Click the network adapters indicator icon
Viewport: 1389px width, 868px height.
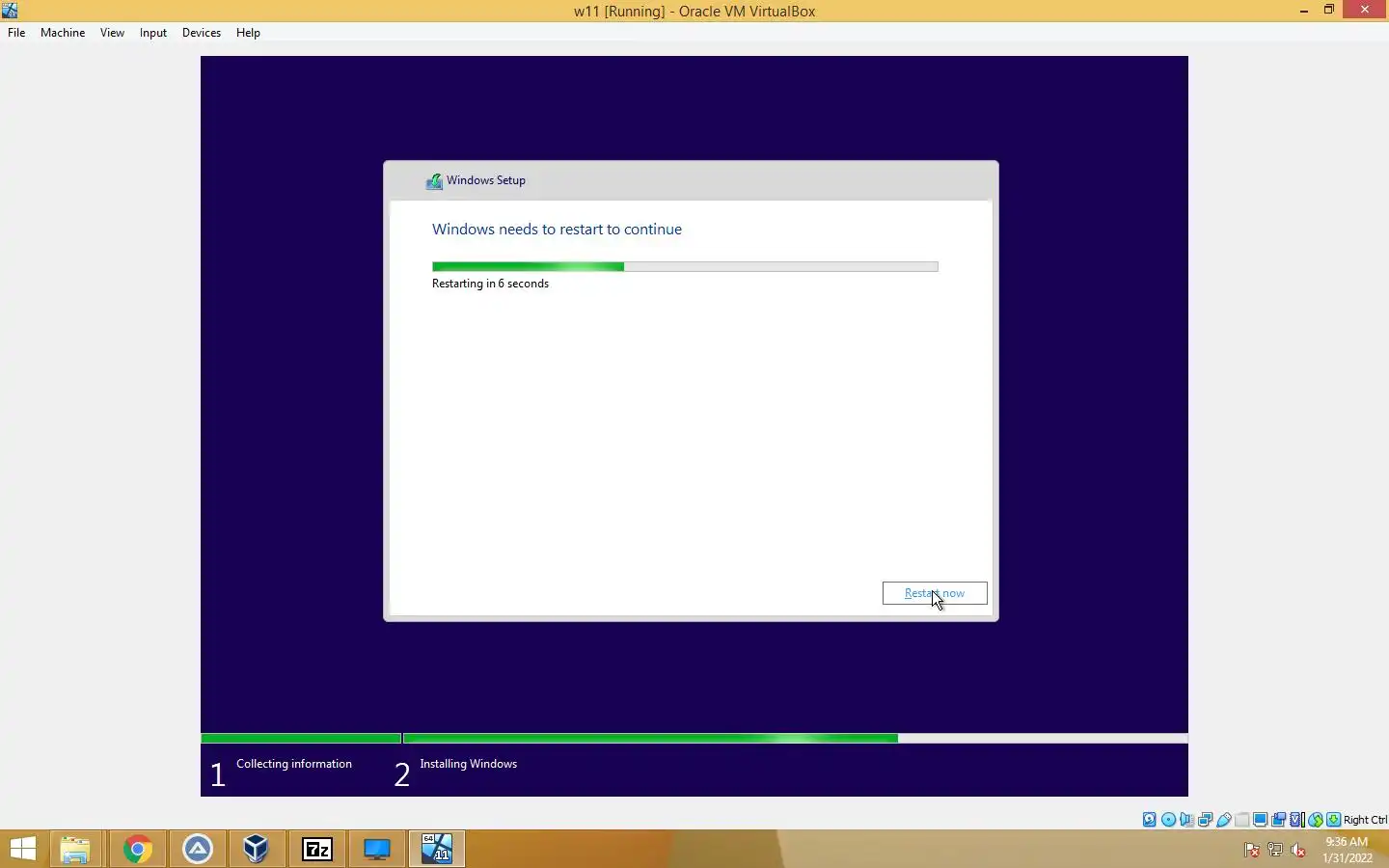(x=1205, y=820)
